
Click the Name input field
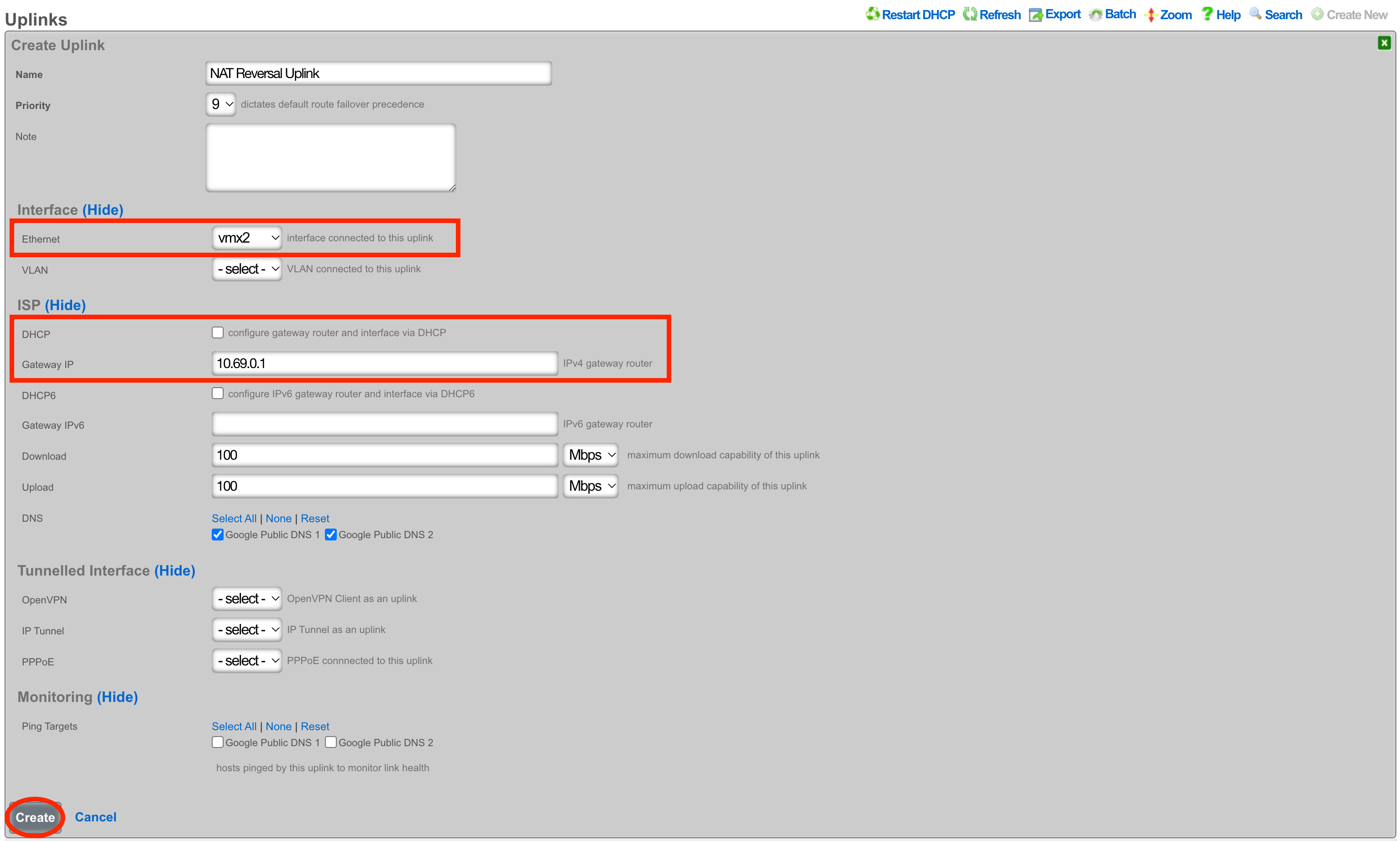(x=379, y=74)
